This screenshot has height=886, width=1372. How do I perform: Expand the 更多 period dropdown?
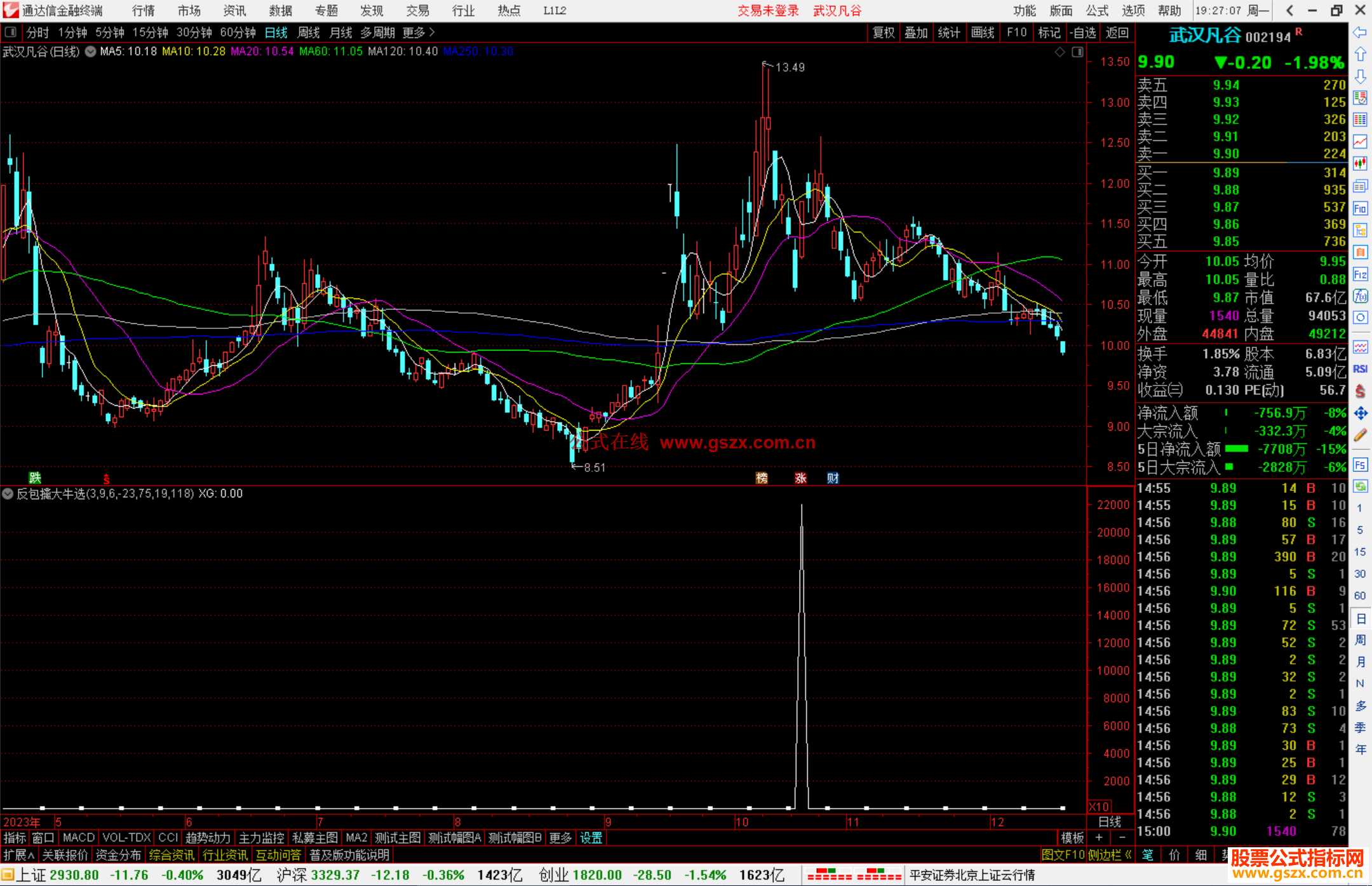418,32
